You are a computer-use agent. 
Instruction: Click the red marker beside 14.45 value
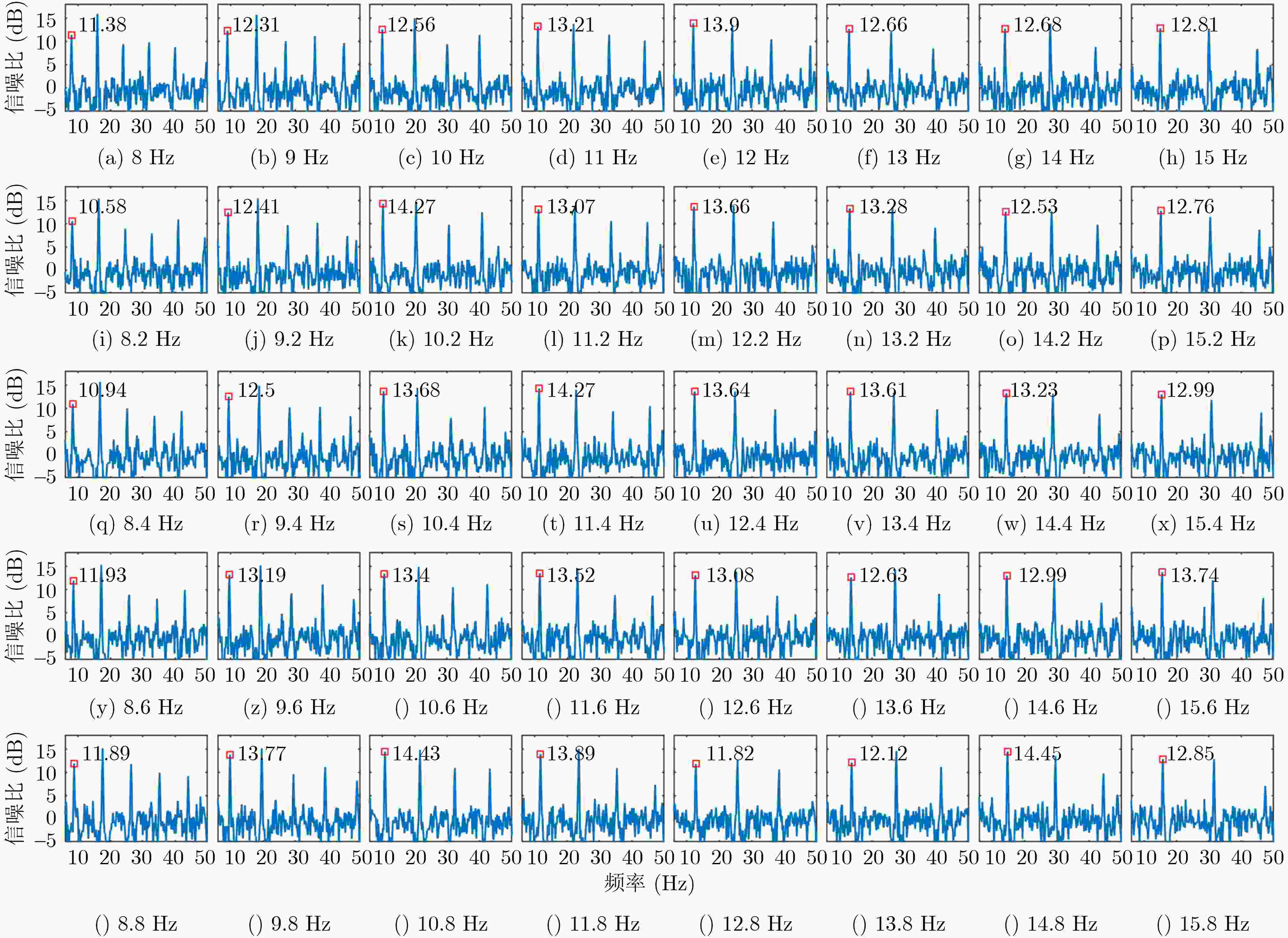(1007, 752)
